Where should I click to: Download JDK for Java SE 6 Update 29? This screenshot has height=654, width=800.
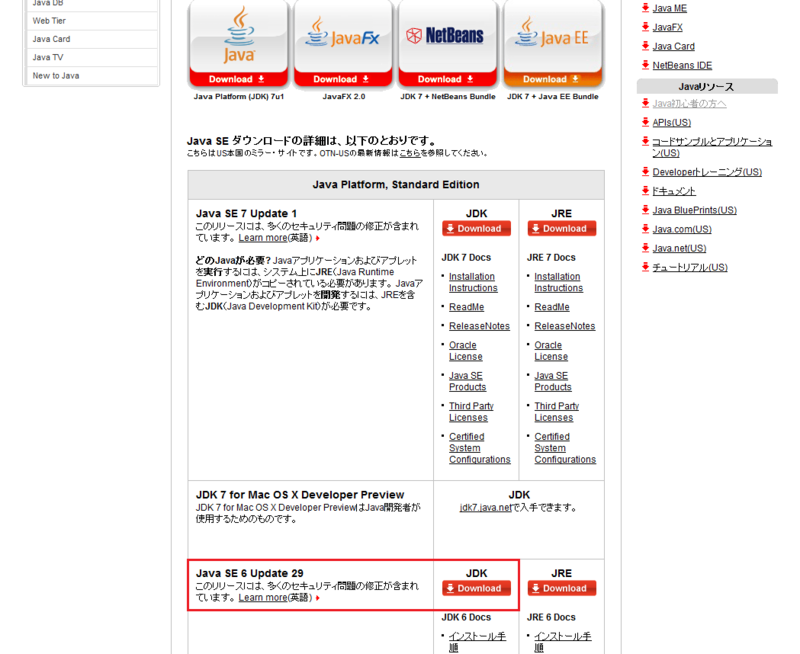tap(476, 588)
